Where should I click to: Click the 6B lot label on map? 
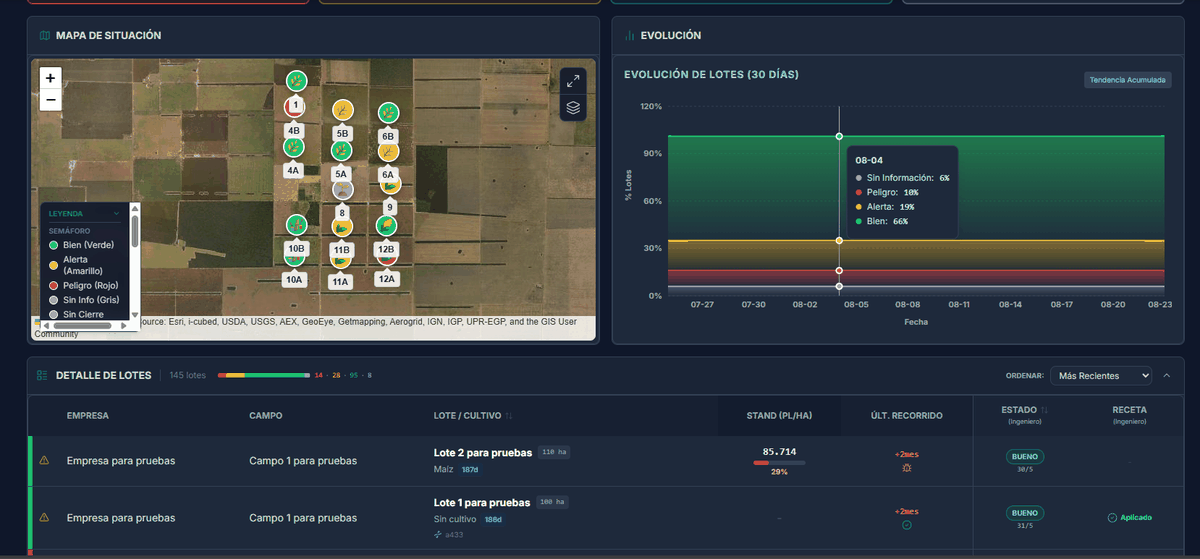coord(388,136)
